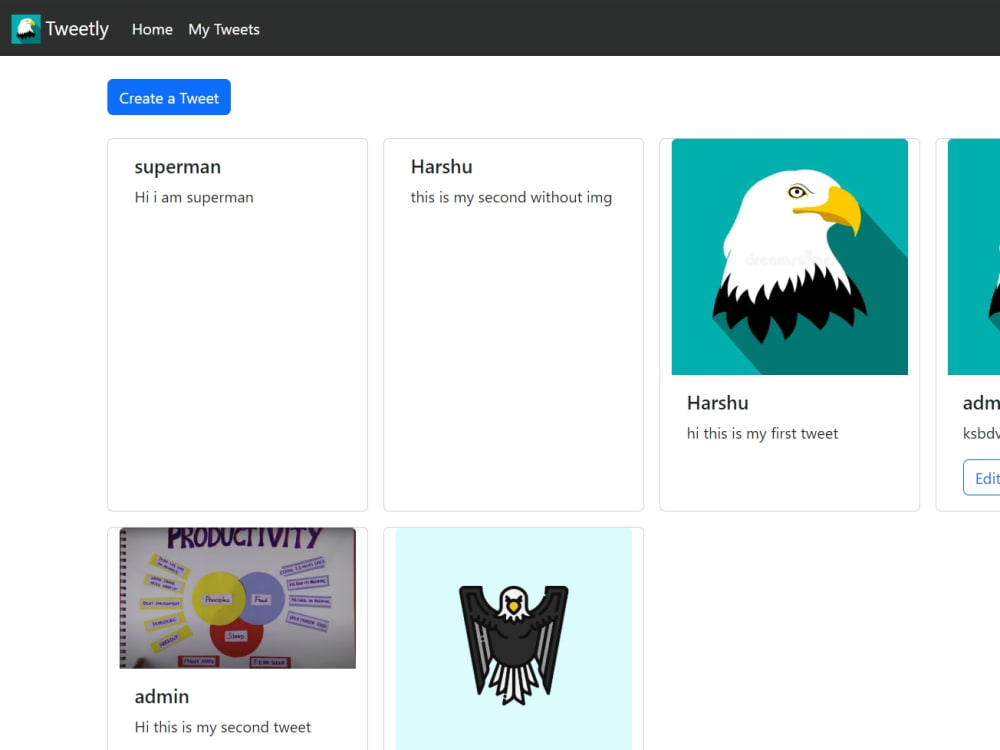Click Harshu name under bald eagle image

point(717,403)
